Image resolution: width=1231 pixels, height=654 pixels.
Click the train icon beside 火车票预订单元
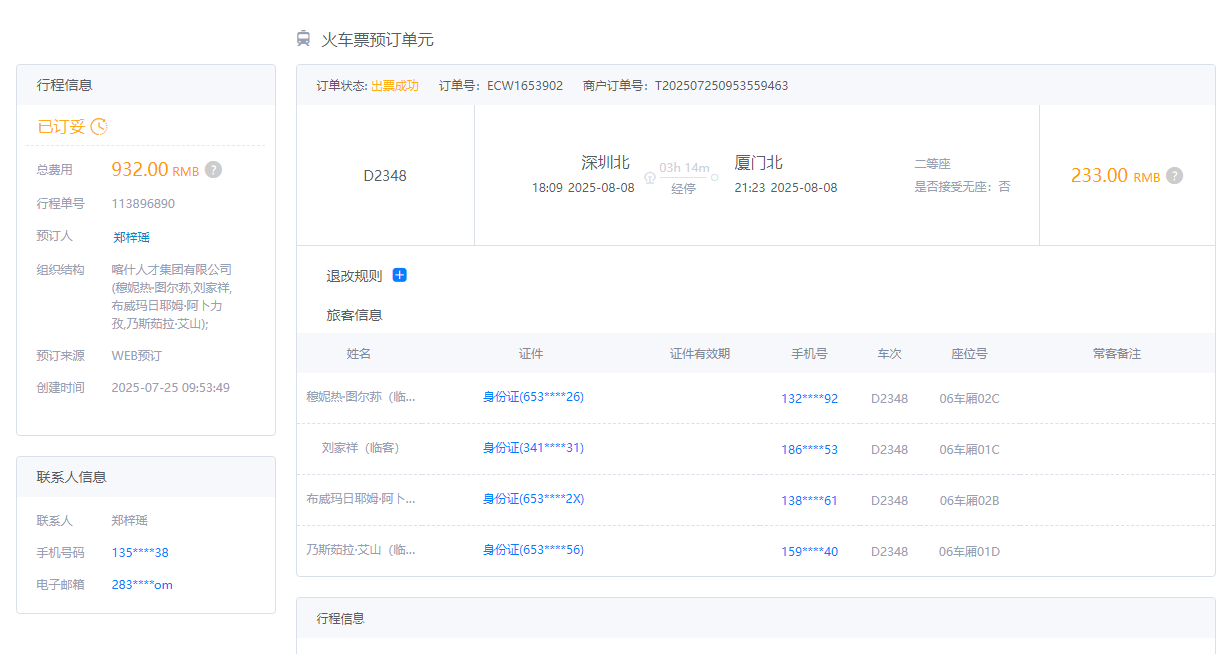coord(303,39)
